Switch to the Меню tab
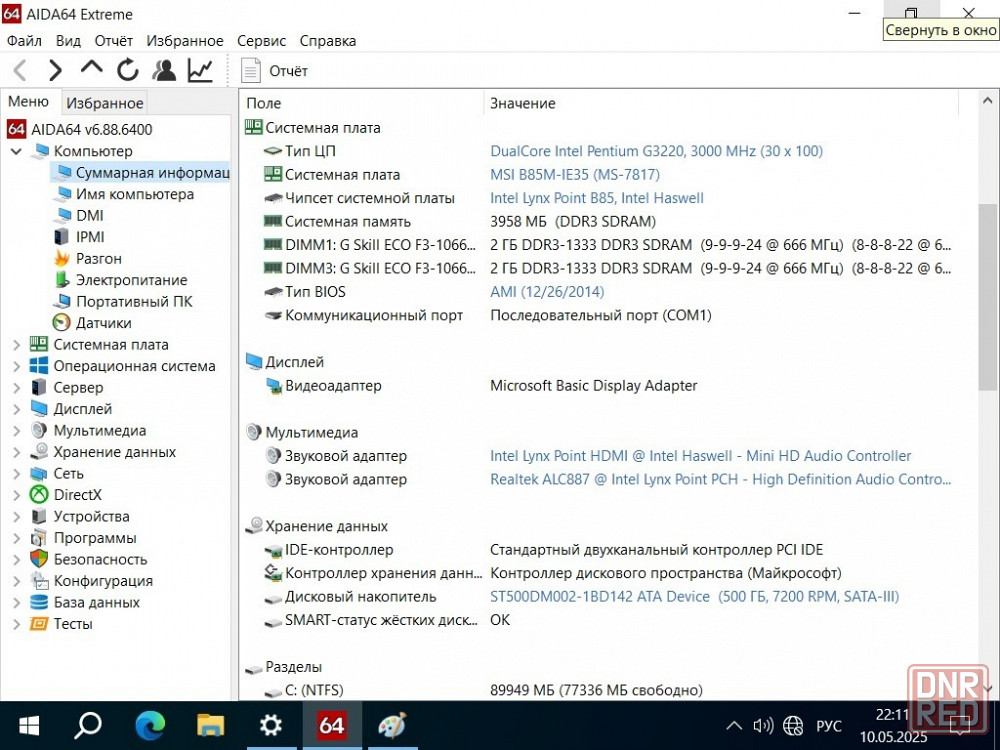Viewport: 1000px width, 750px height. tap(28, 101)
